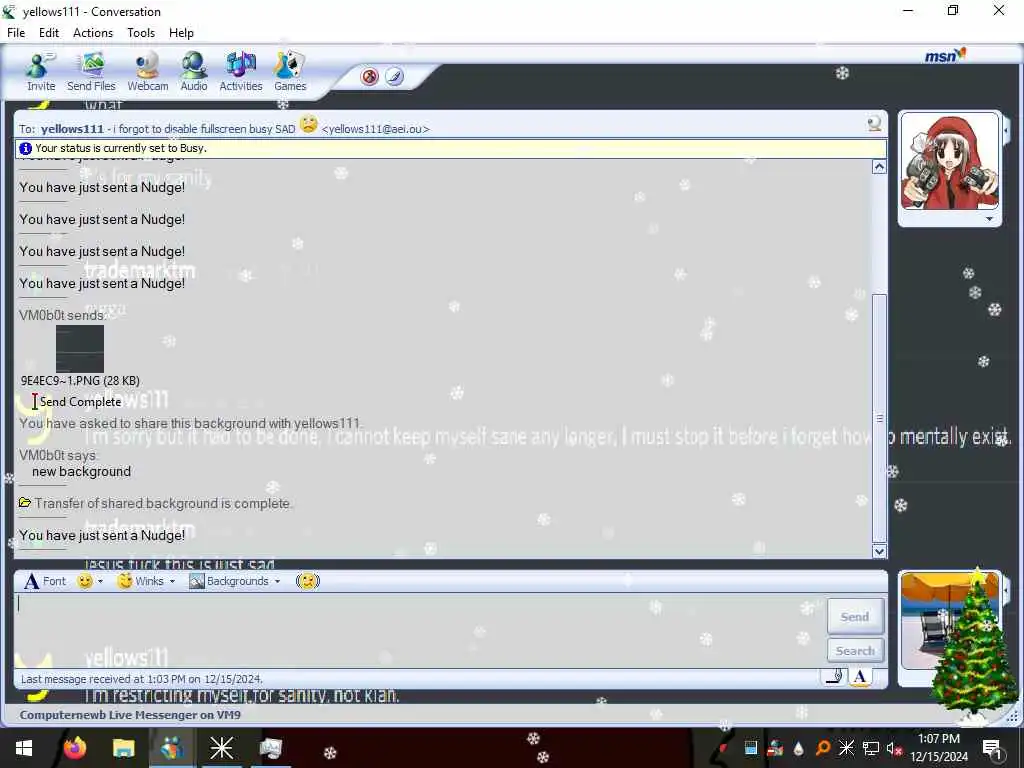Click the Search button

(855, 650)
